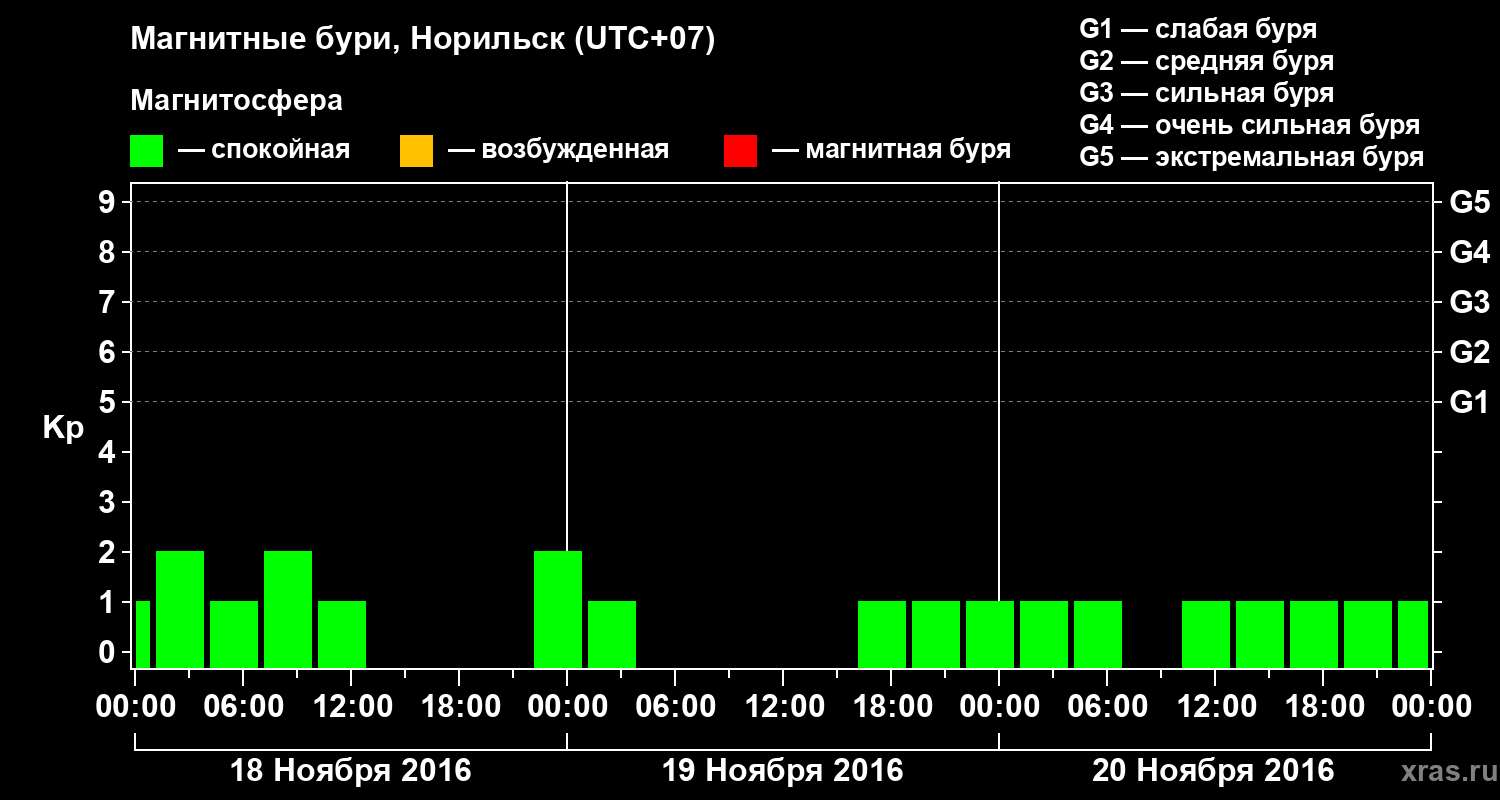
Task: Click the red 'магнитная буря' legend swatch
Action: pyautogui.click(x=740, y=151)
